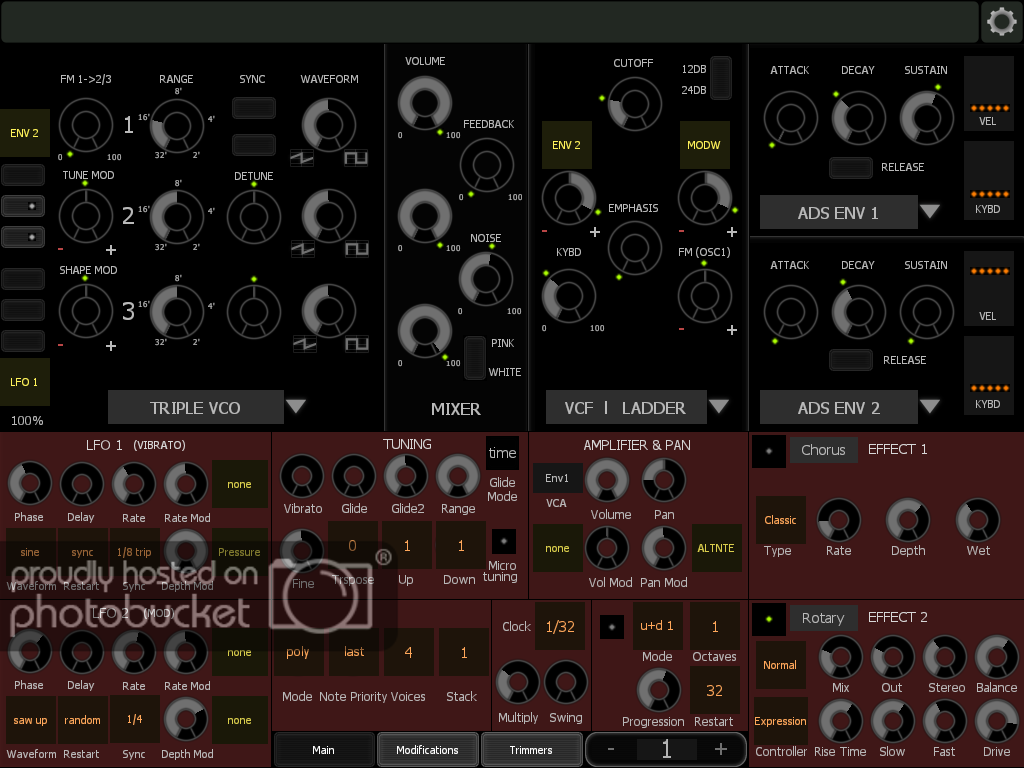Image resolution: width=1024 pixels, height=768 pixels.
Task: Toggle oscillator 1 lower SYNC switch
Action: click(x=253, y=144)
